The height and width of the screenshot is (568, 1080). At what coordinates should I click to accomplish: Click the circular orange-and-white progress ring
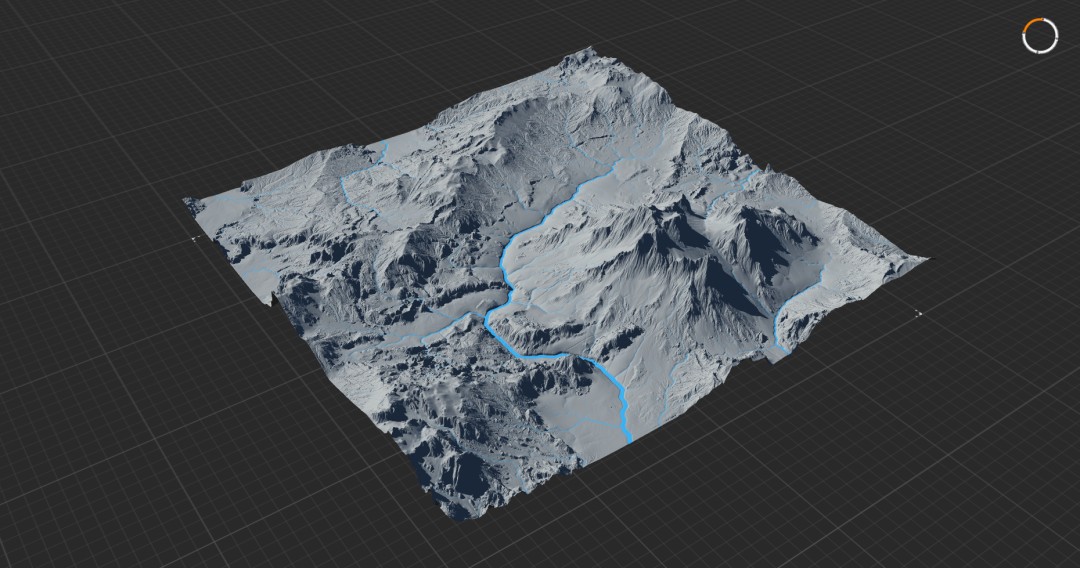click(x=1039, y=36)
